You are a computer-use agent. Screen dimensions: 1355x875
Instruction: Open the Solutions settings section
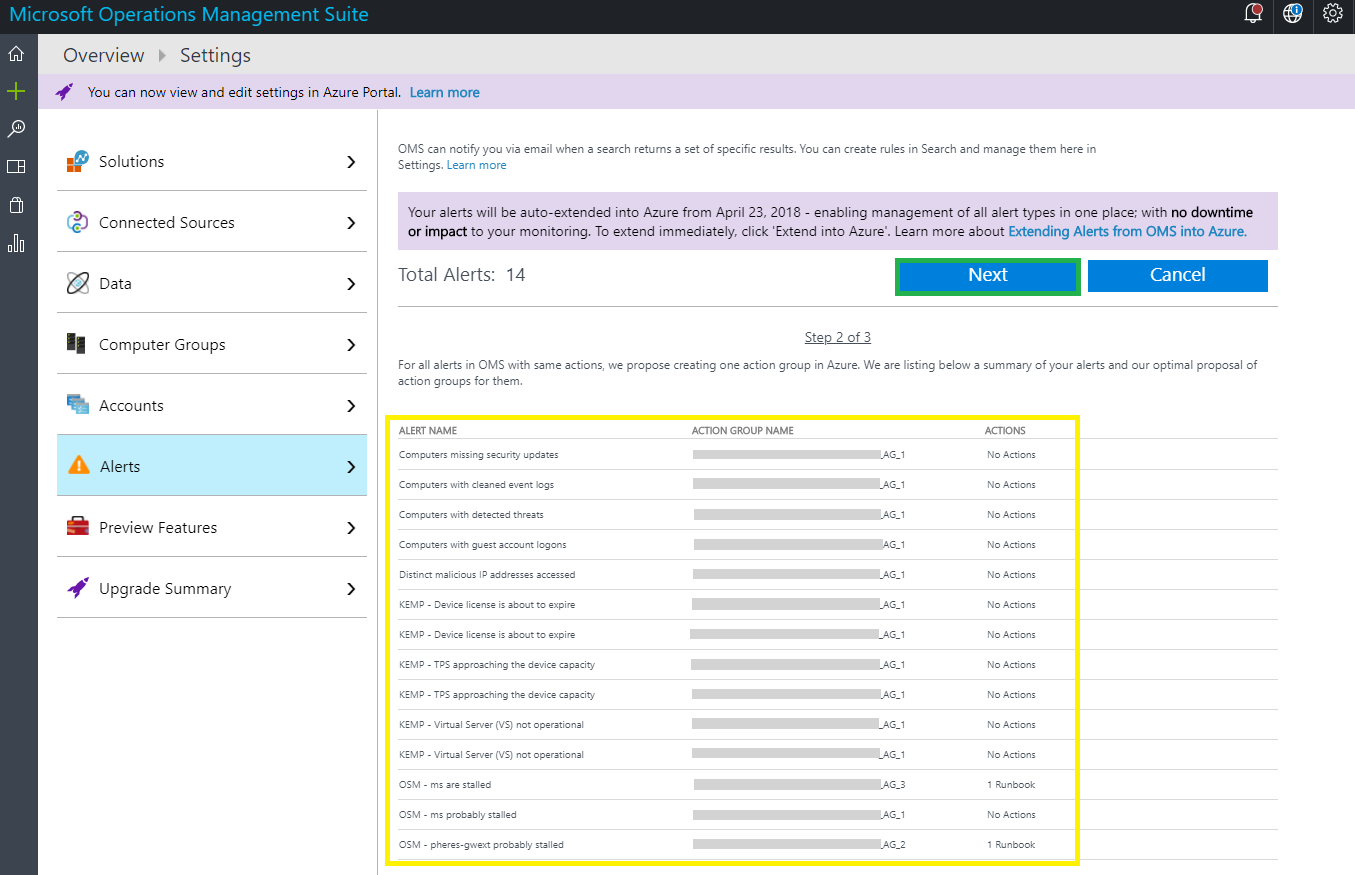212,161
